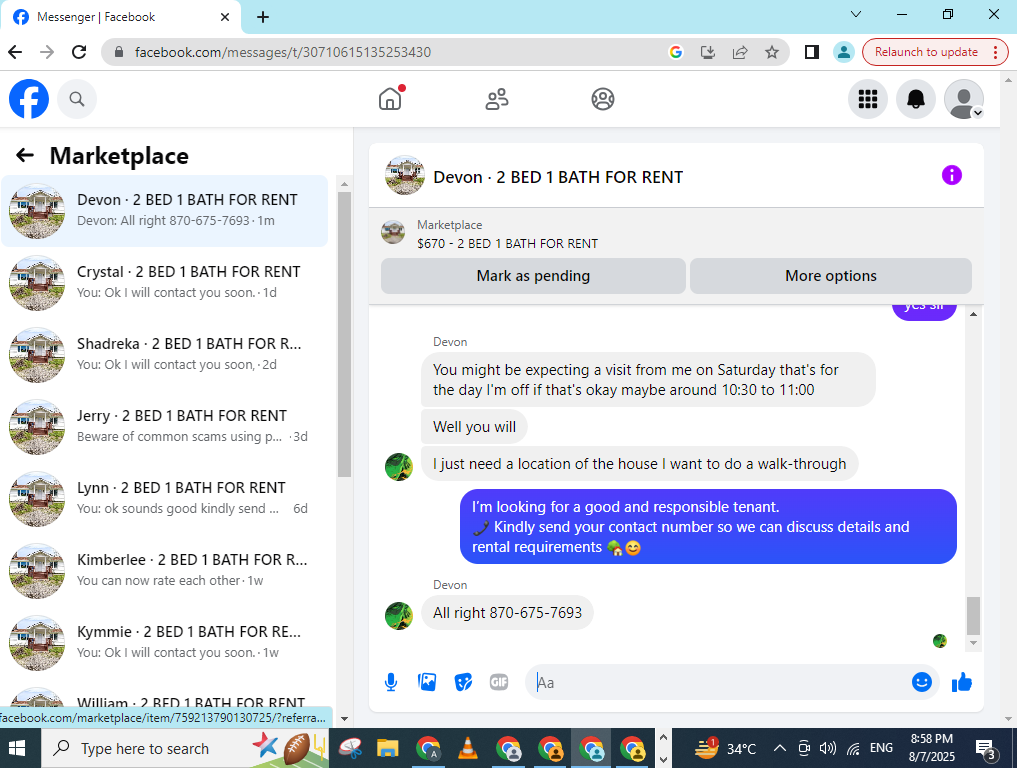Open the GIF picker
The width and height of the screenshot is (1017, 768).
tap(499, 682)
